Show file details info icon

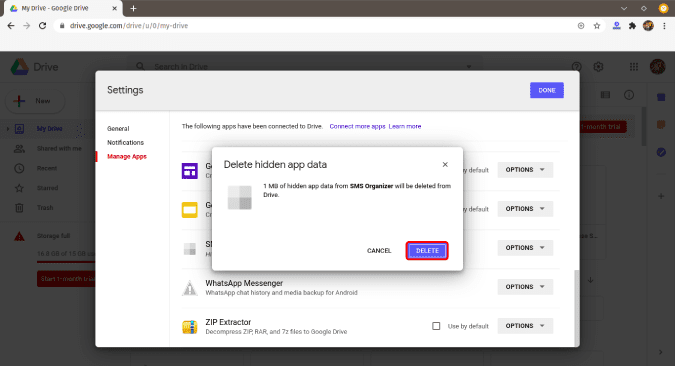point(629,95)
